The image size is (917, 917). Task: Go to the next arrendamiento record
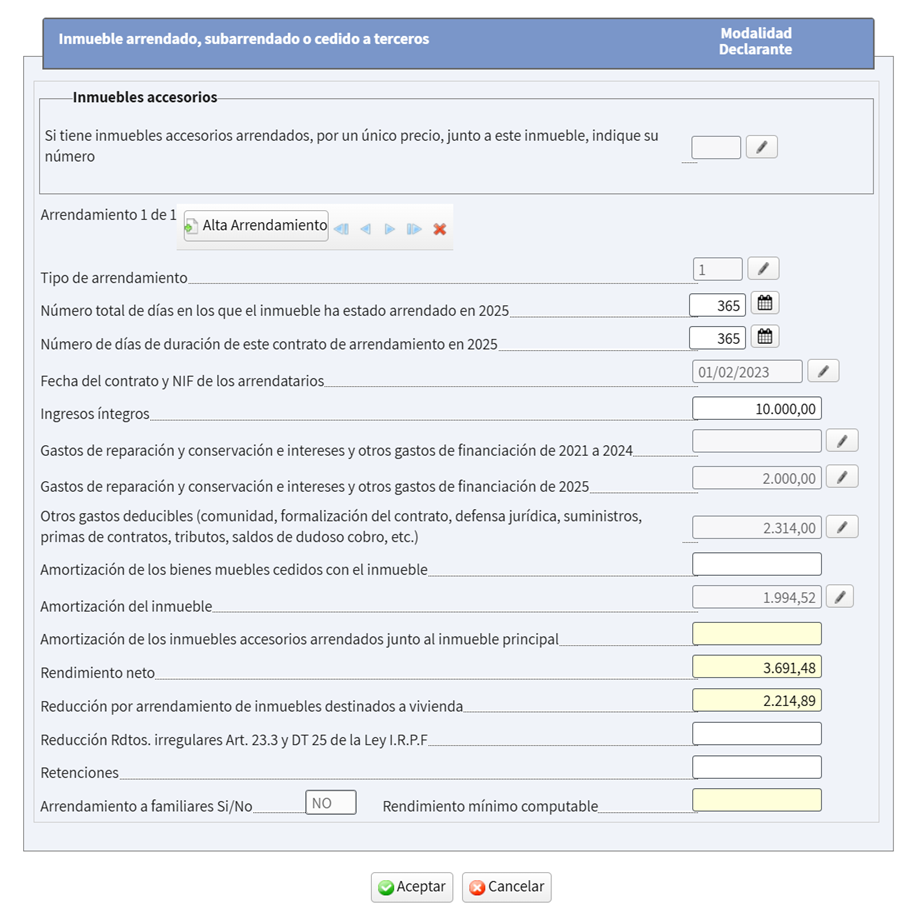[389, 229]
